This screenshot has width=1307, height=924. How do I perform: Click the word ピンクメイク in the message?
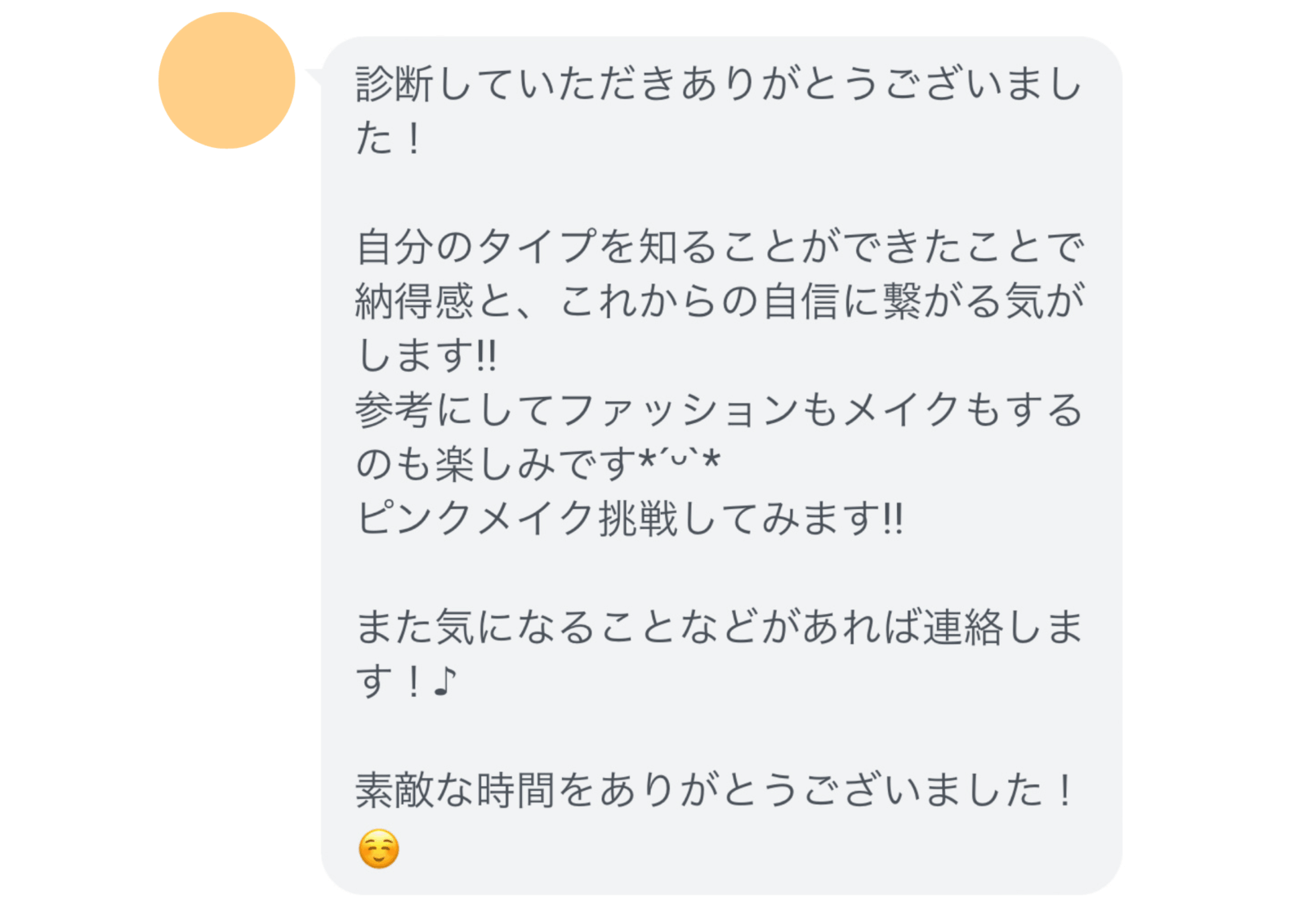(475, 519)
